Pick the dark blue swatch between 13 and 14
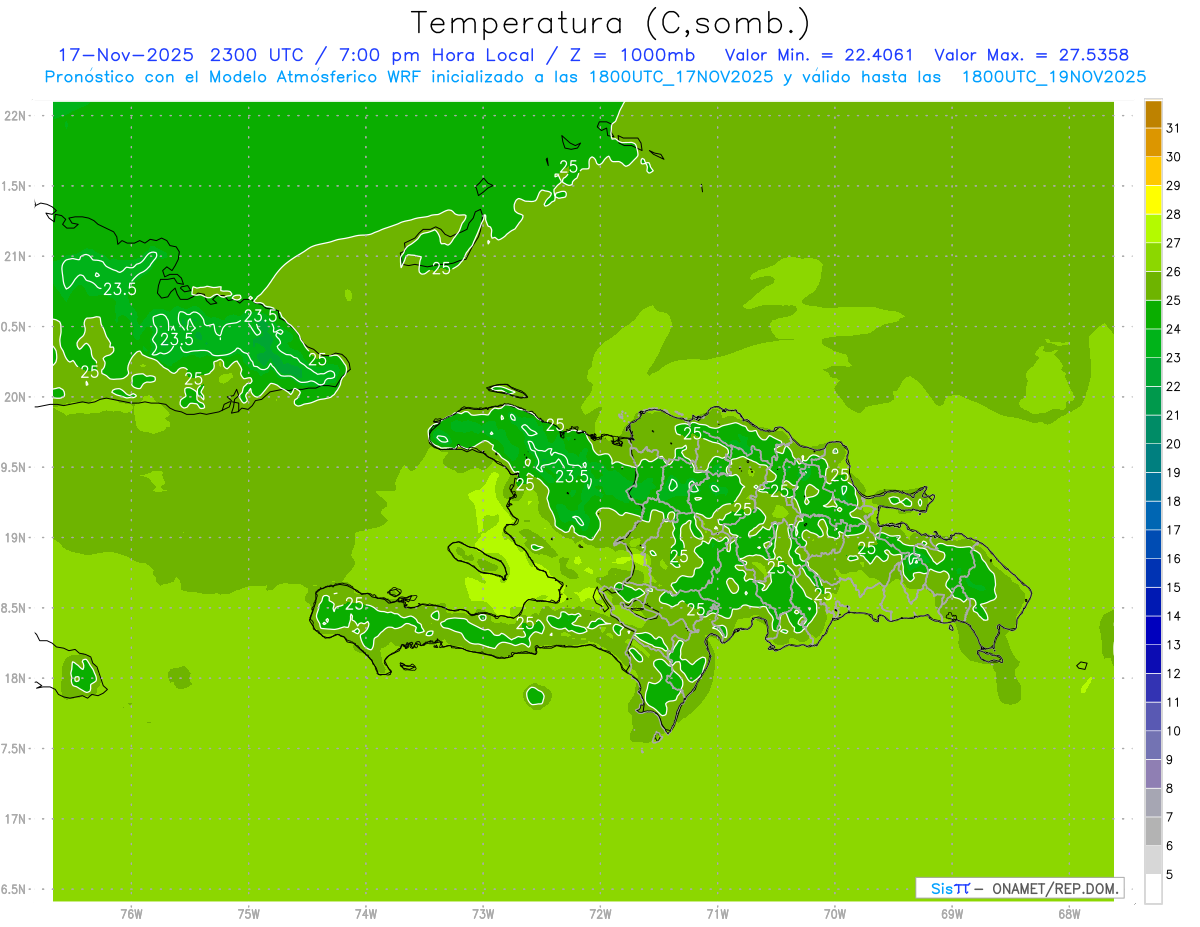Viewport: 1200px width, 927px height. (1153, 631)
